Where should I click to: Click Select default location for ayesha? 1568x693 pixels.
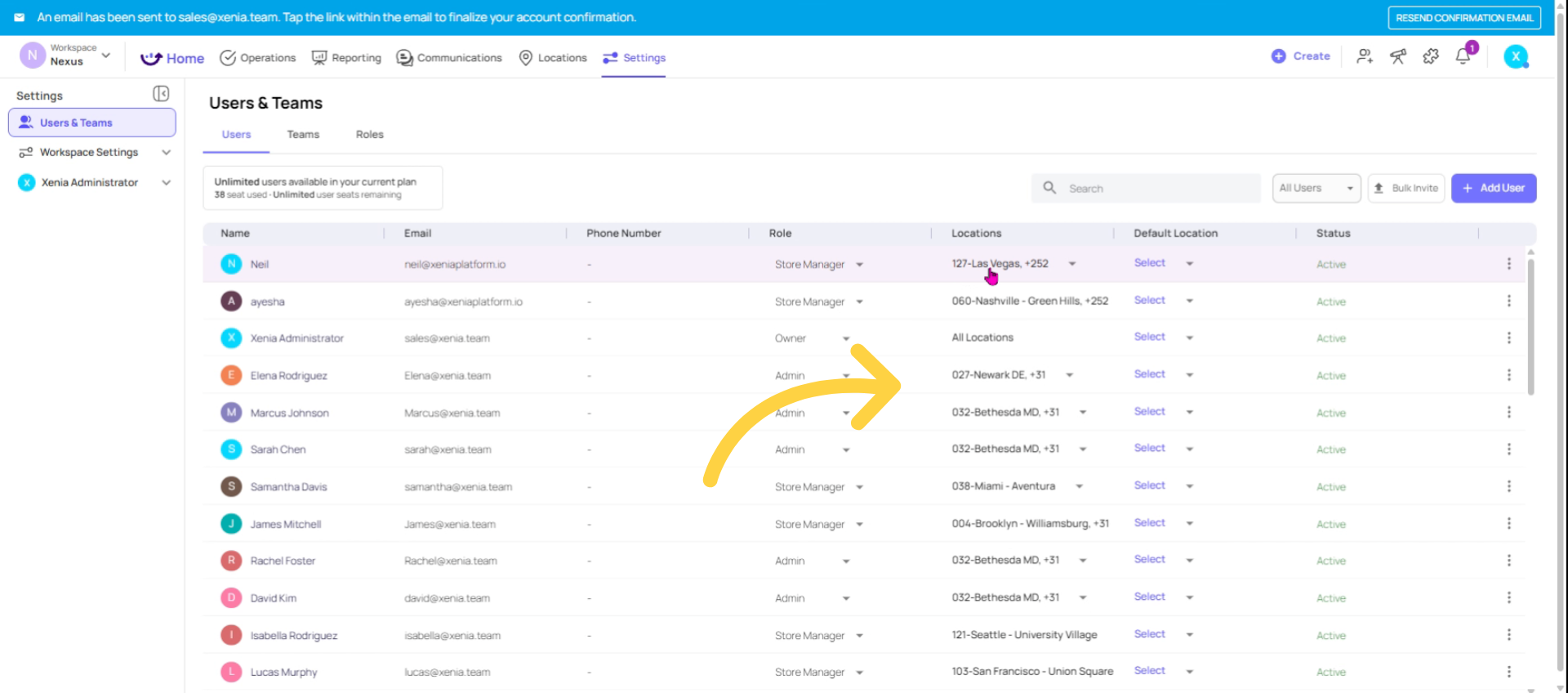point(1149,301)
